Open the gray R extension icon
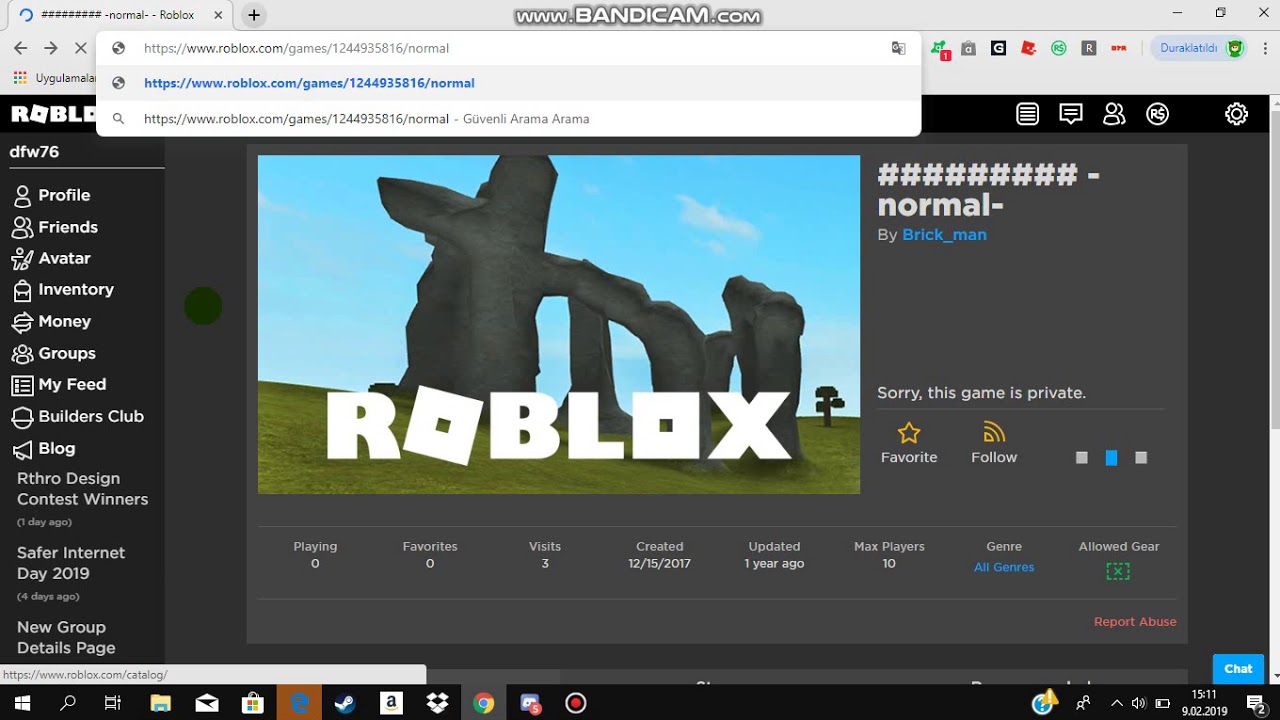Screen dimensions: 1280x720 coord(1088,48)
